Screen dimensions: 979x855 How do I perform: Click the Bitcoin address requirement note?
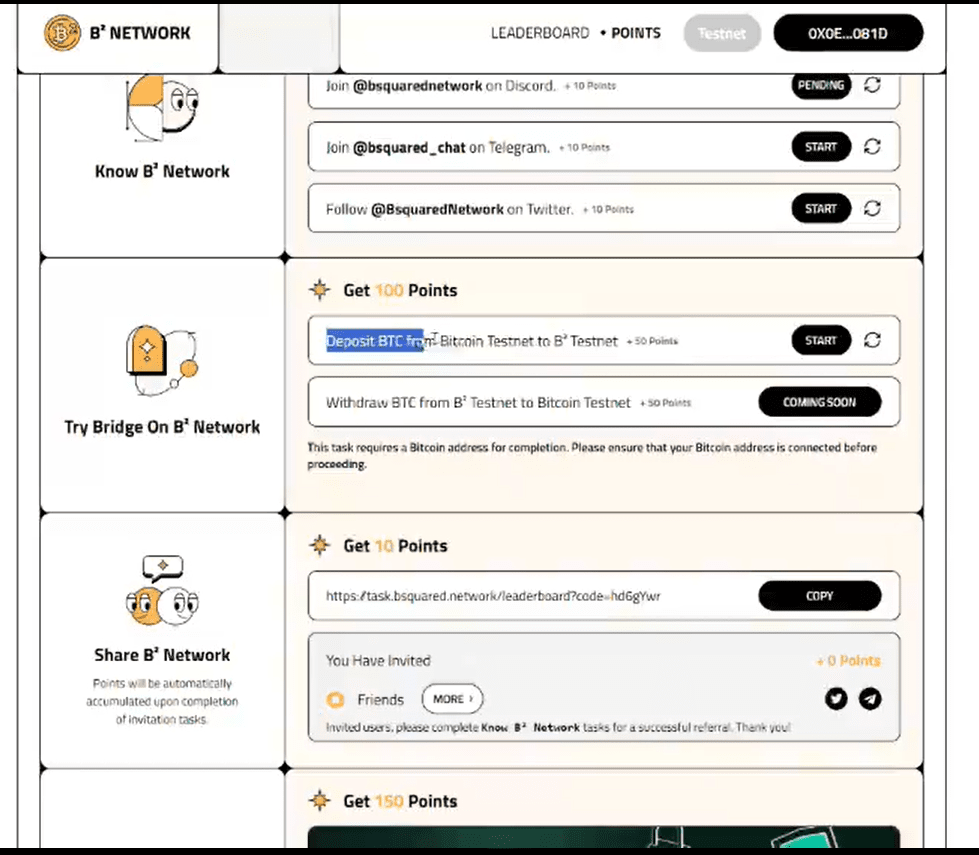click(x=592, y=456)
